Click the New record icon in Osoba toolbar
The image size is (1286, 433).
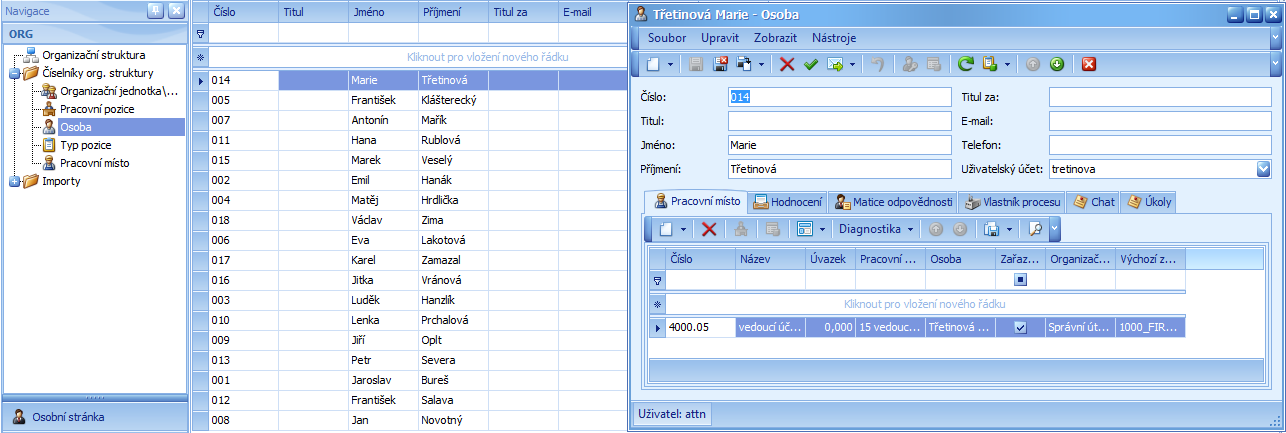pos(651,64)
